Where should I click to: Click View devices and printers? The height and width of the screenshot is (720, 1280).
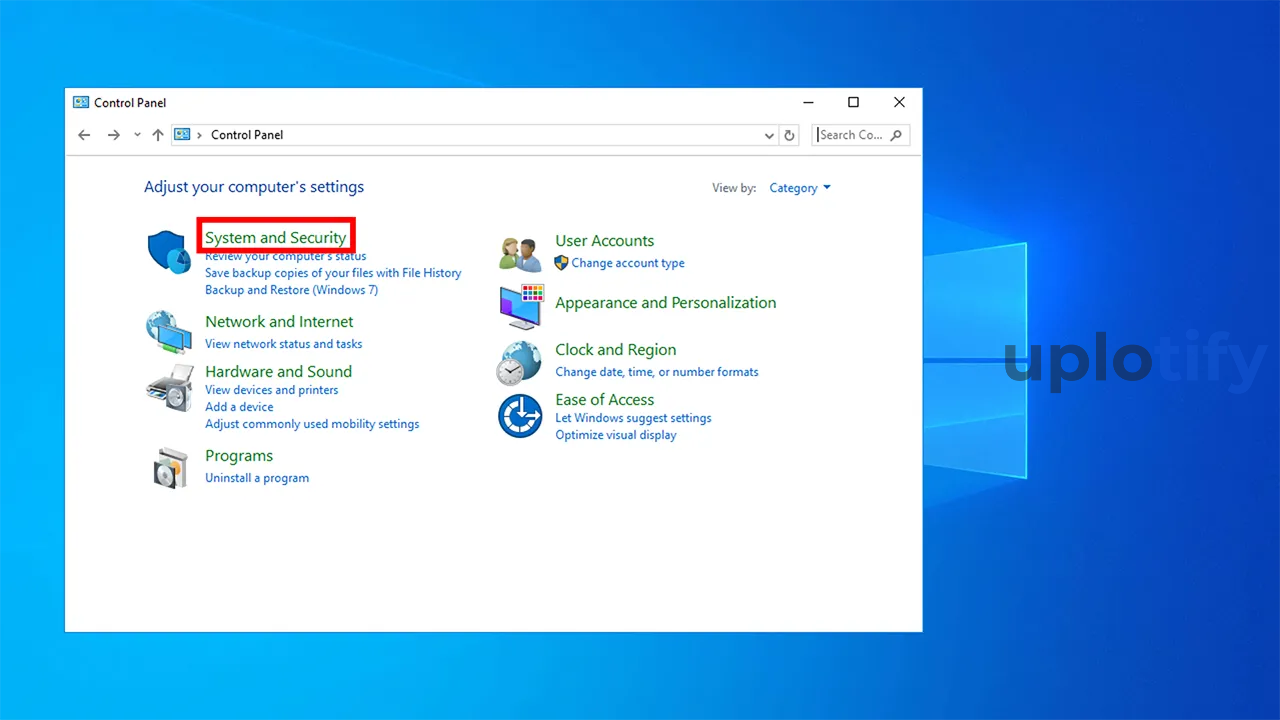click(x=271, y=390)
